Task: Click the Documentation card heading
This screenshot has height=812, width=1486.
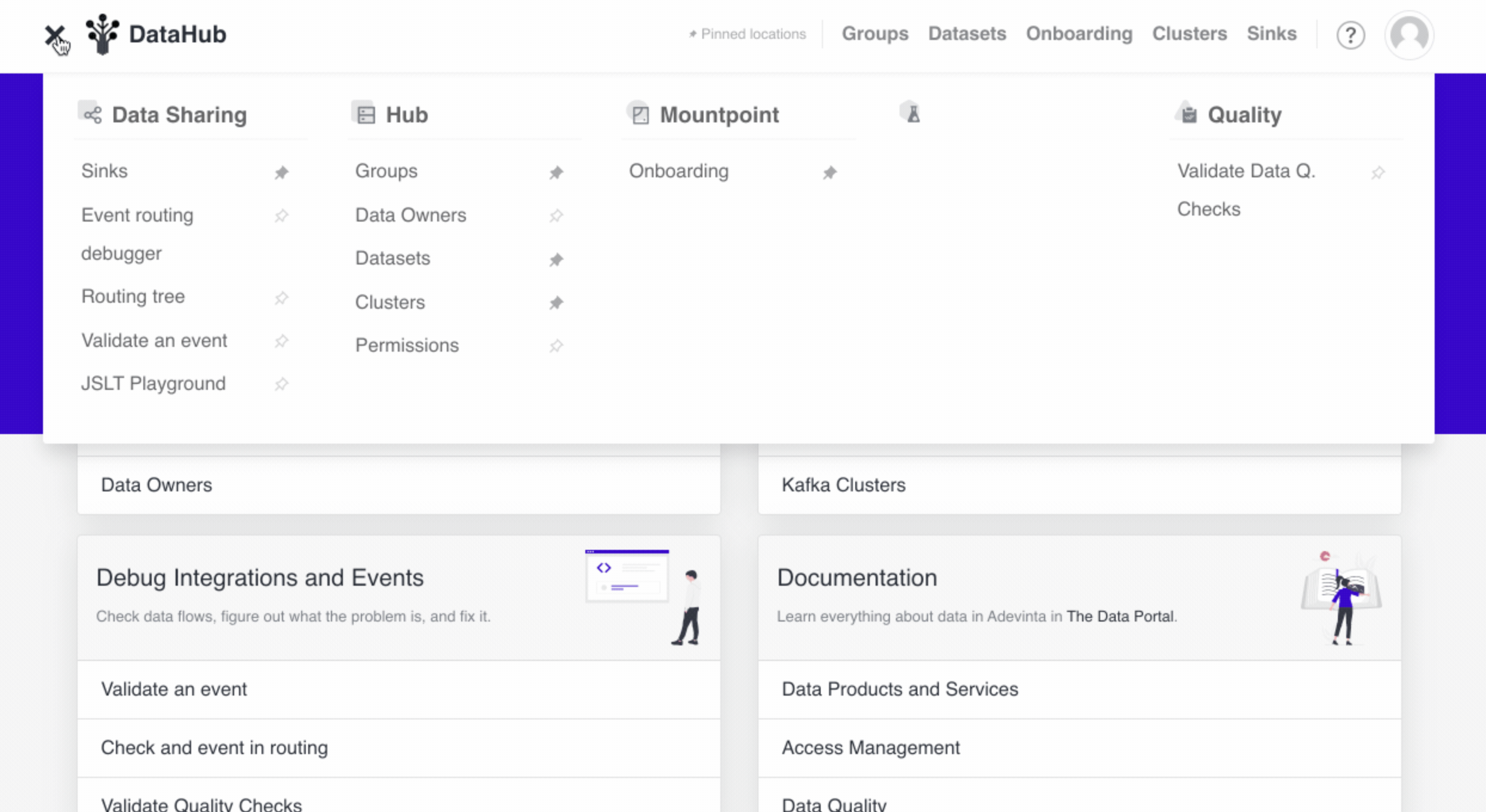Action: (x=857, y=578)
